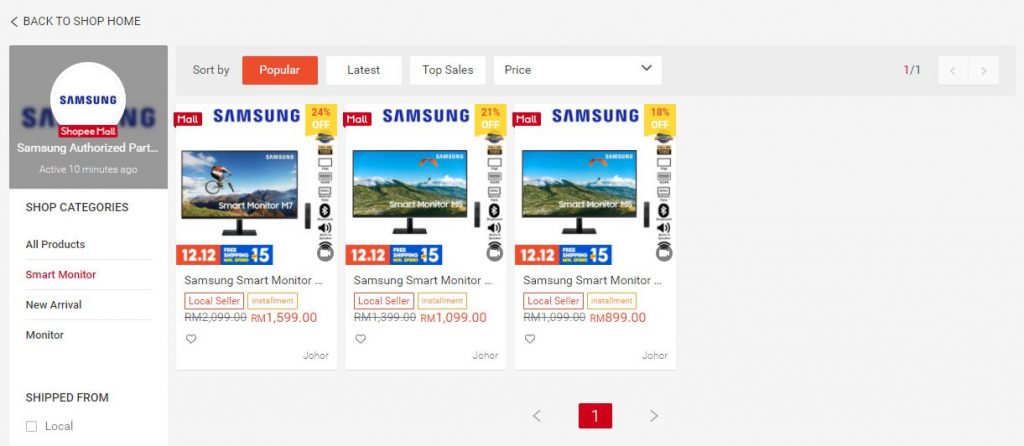Go to next page using top-right arrow

coord(984,71)
